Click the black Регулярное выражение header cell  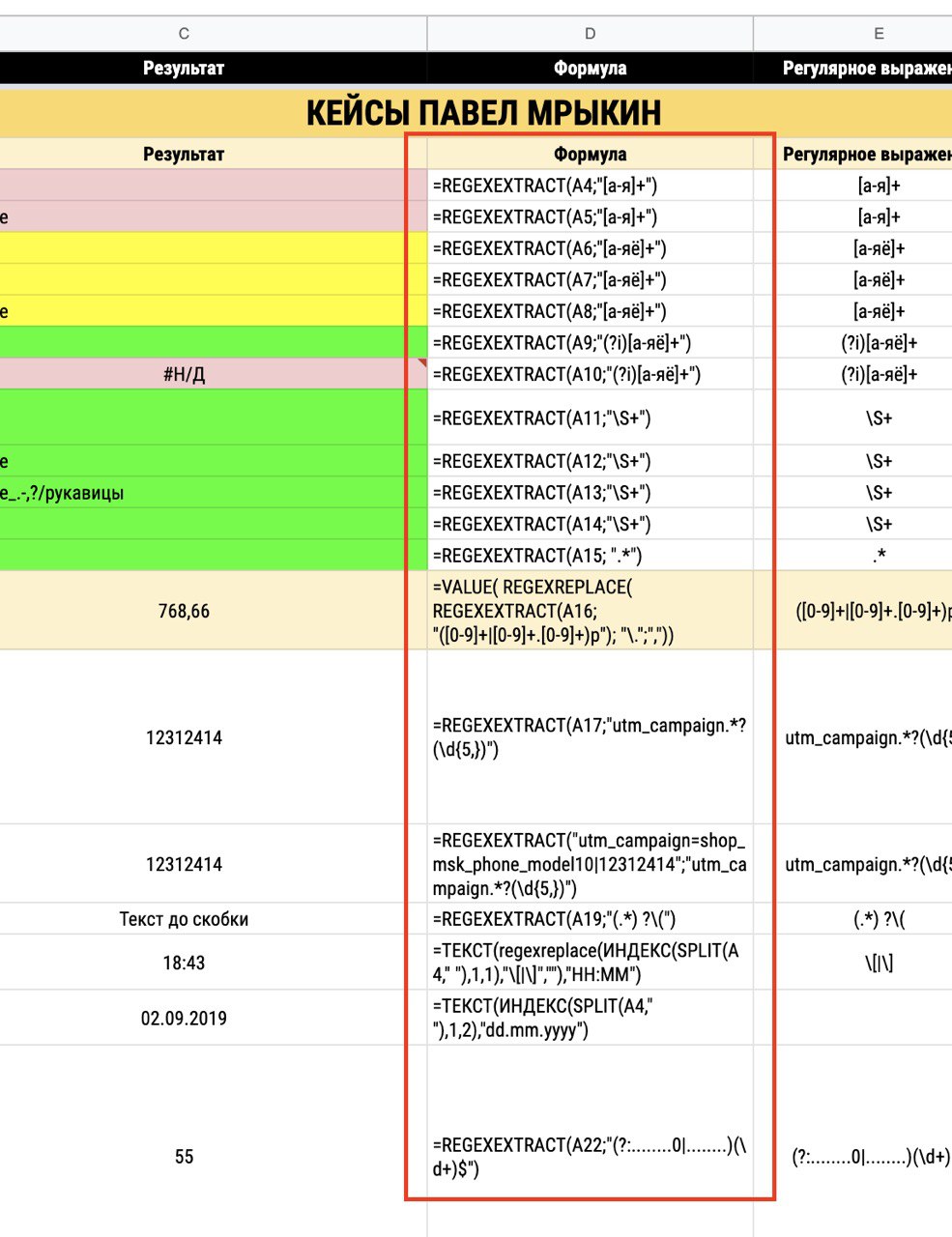pos(852,68)
